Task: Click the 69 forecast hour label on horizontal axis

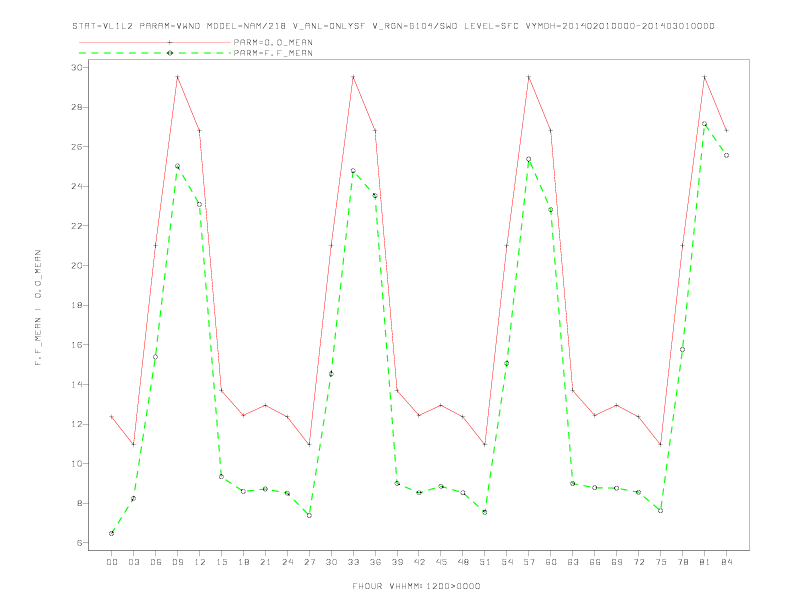Action: point(617,562)
